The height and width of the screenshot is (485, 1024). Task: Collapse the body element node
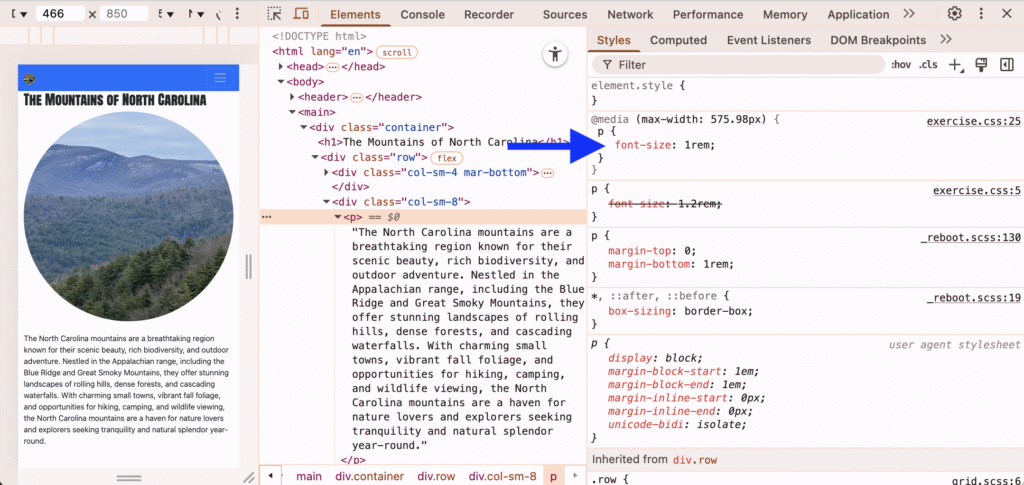pos(281,82)
